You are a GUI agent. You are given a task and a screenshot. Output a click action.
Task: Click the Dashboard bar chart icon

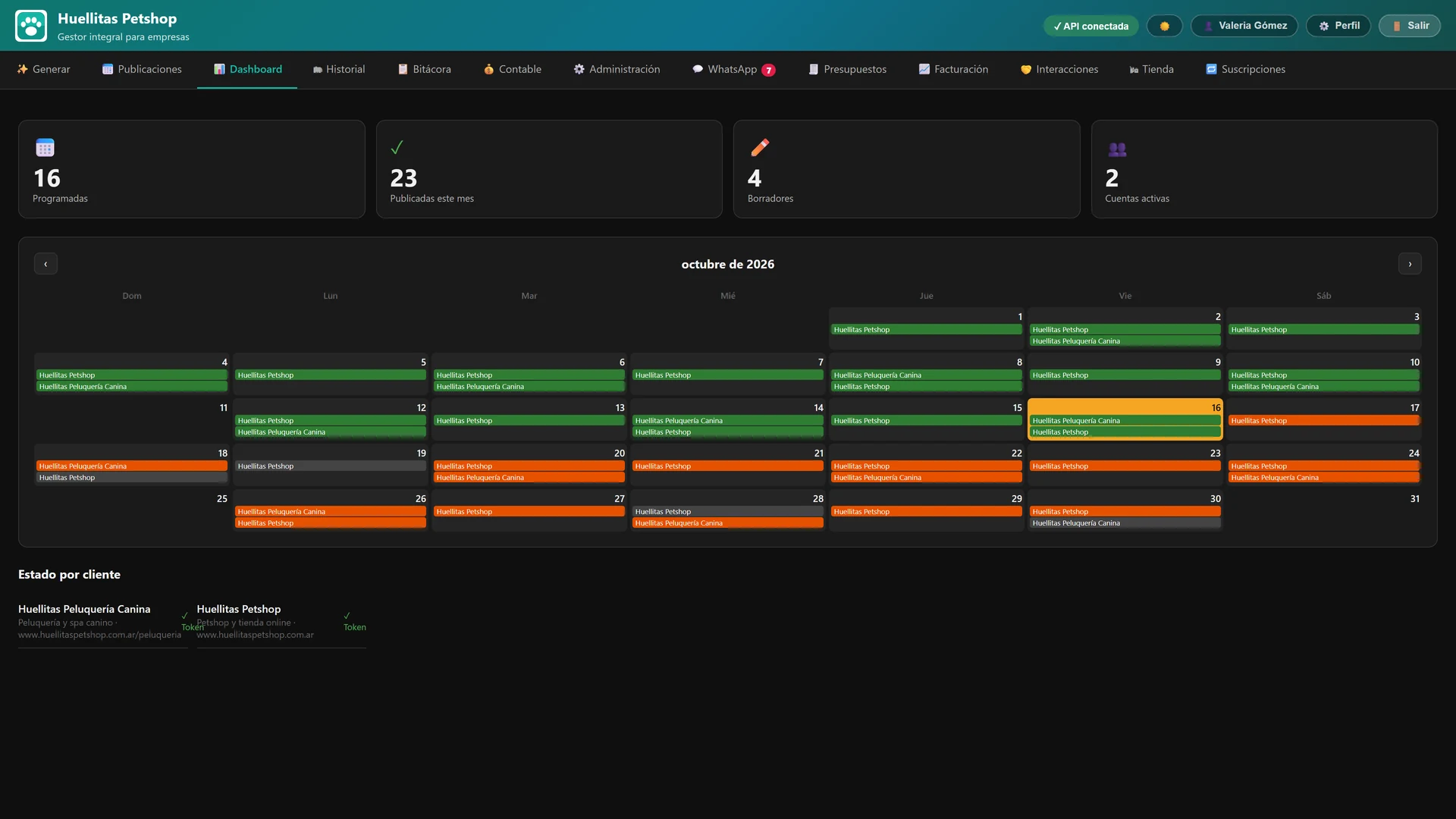[x=219, y=69]
